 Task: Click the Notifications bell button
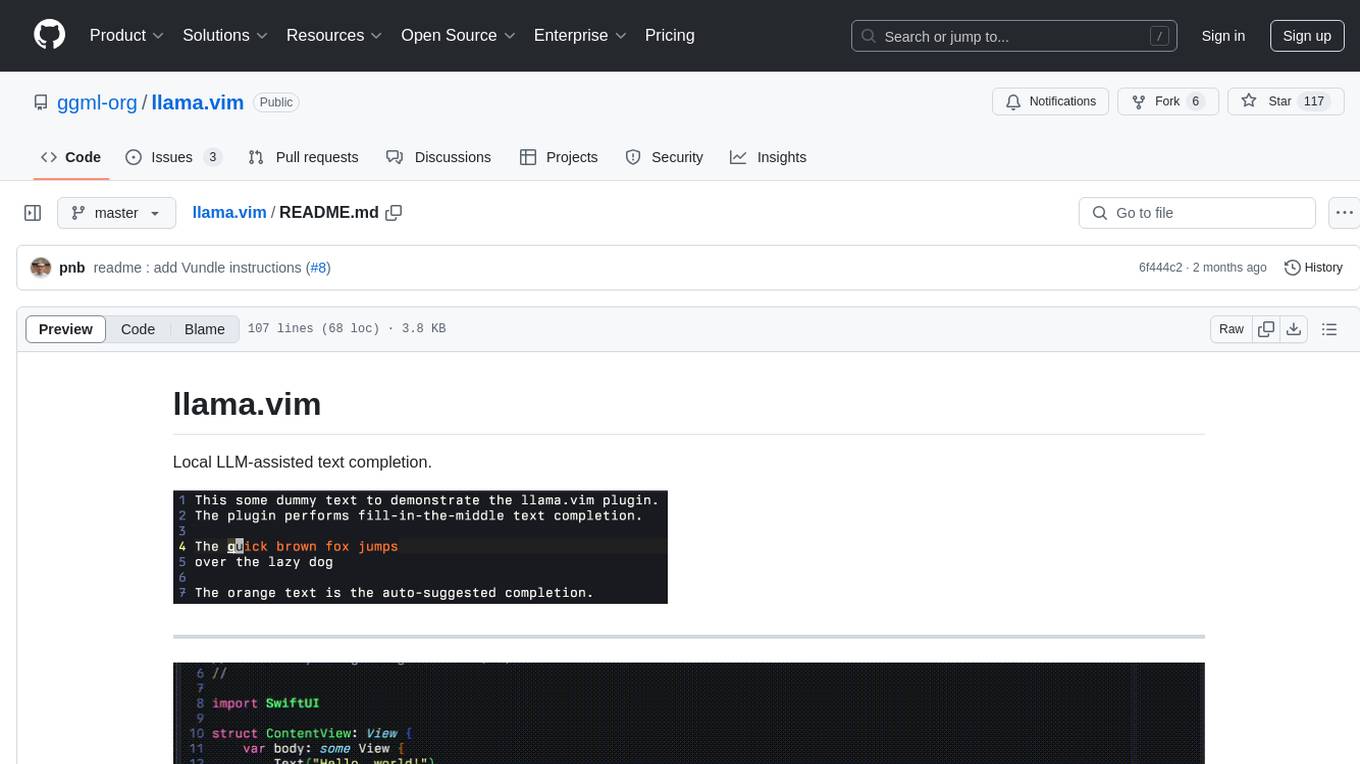1051,102
